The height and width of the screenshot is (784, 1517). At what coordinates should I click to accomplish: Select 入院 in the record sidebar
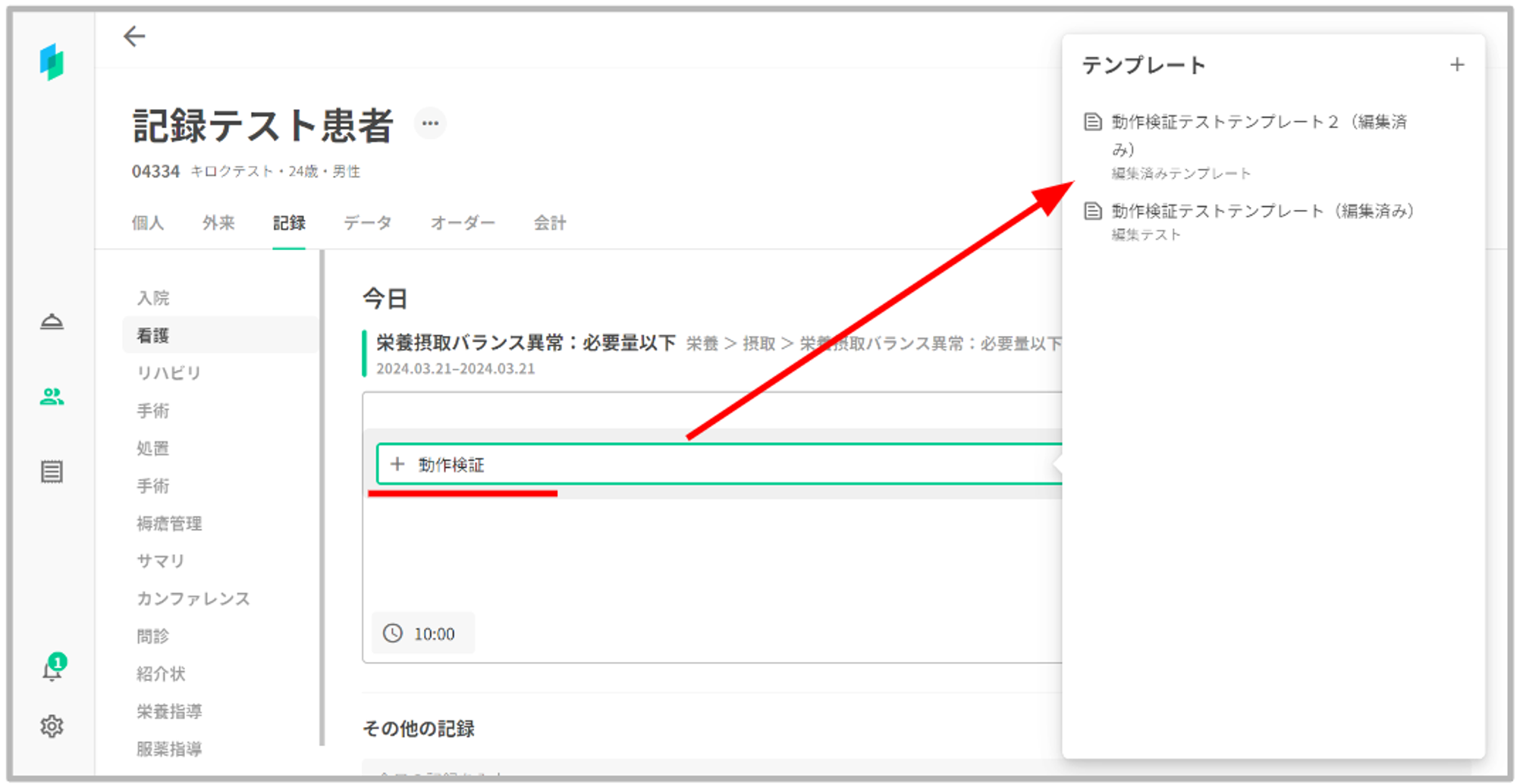[x=153, y=298]
